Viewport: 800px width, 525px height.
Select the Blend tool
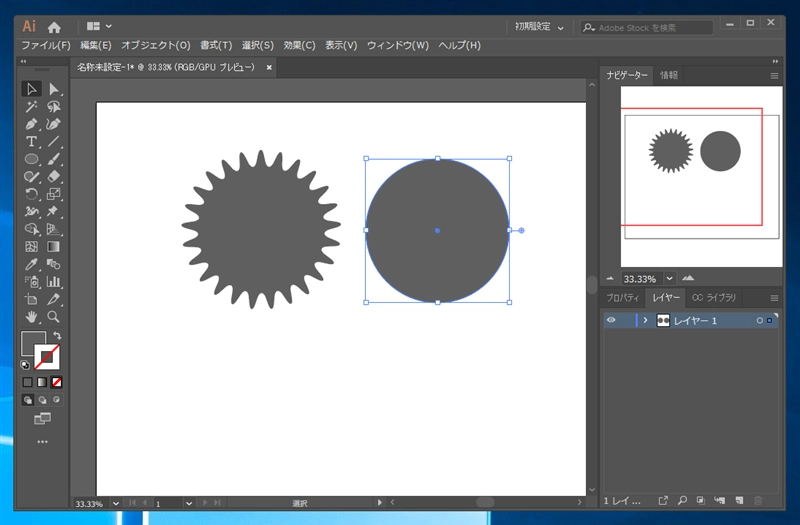tap(54, 264)
